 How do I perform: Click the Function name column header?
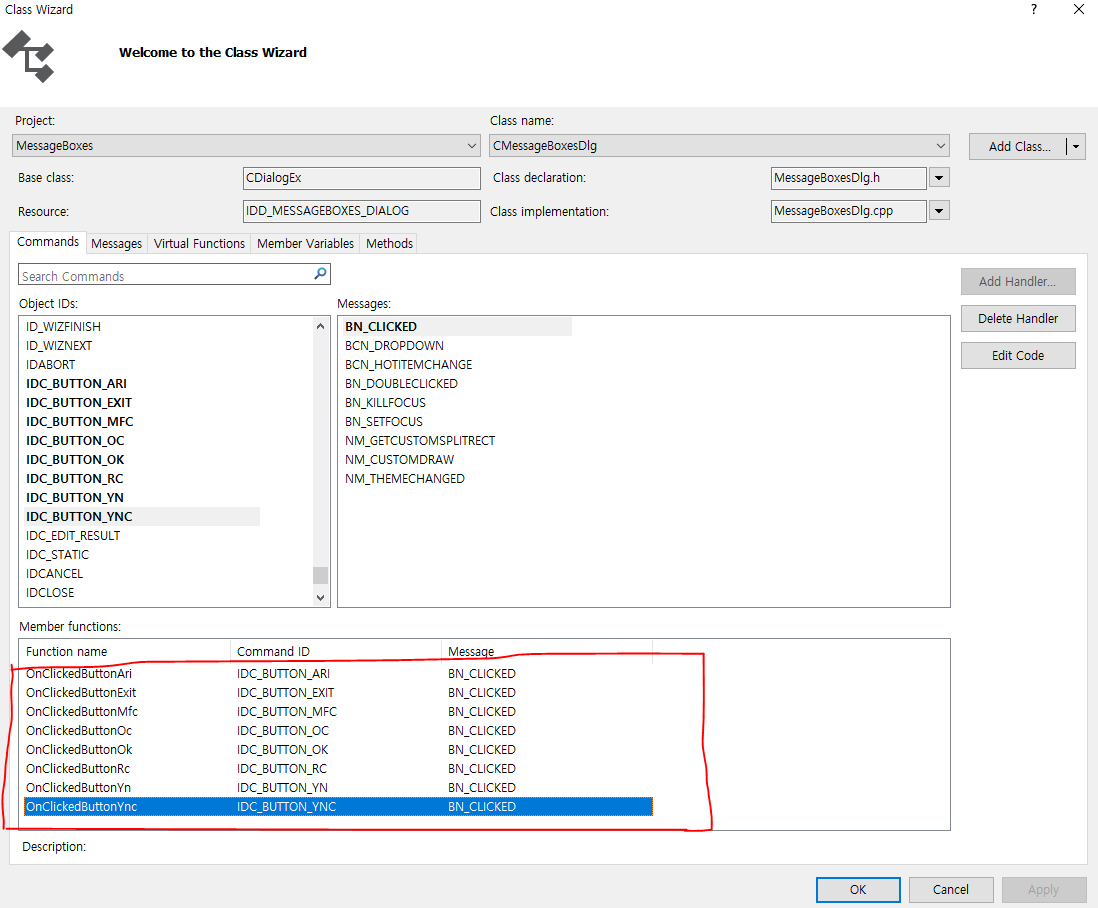(x=125, y=651)
